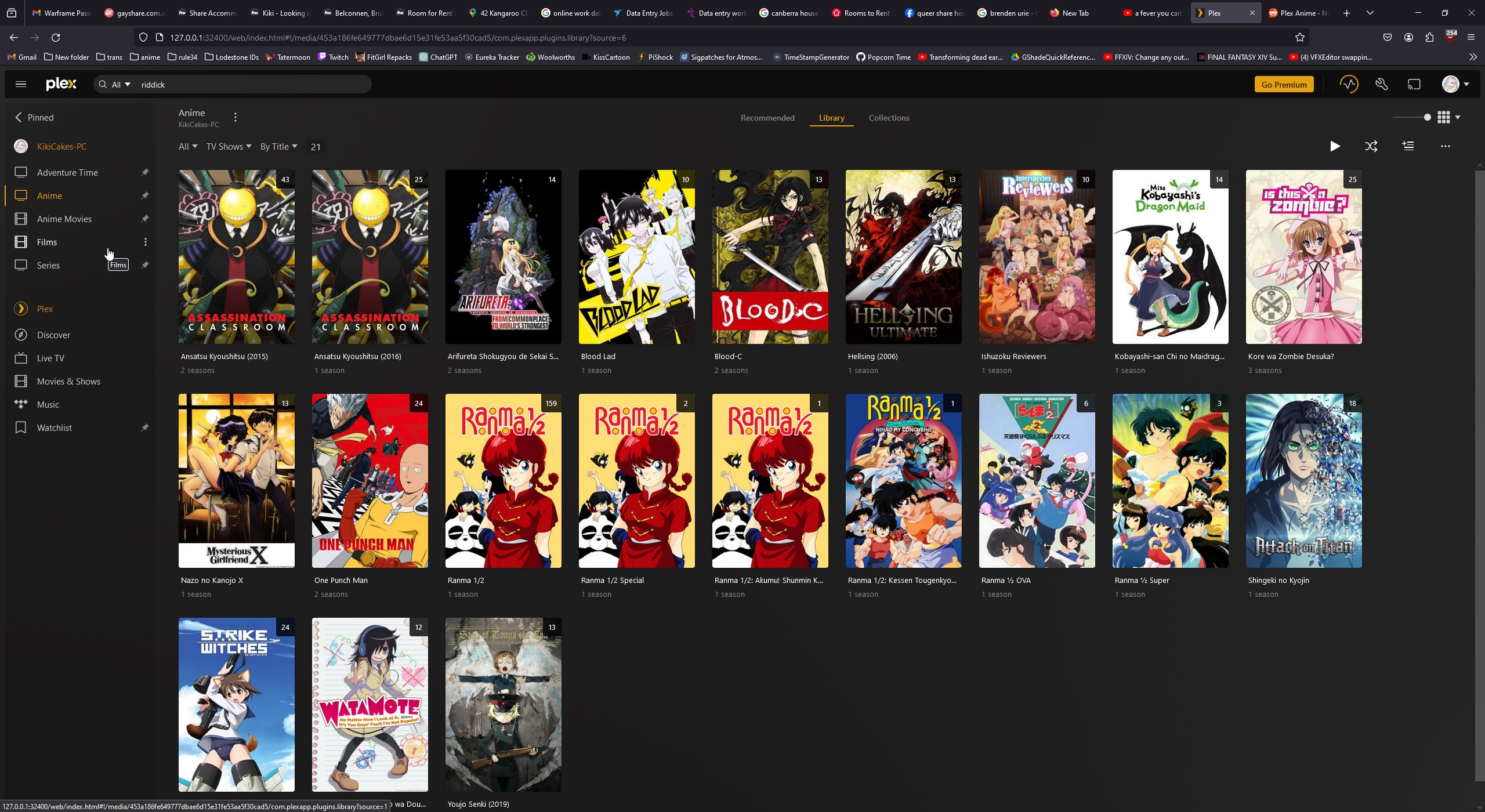The image size is (1485, 812).
Task: Switch to Plex Anime Reddit browser tab
Action: pyautogui.click(x=1299, y=13)
